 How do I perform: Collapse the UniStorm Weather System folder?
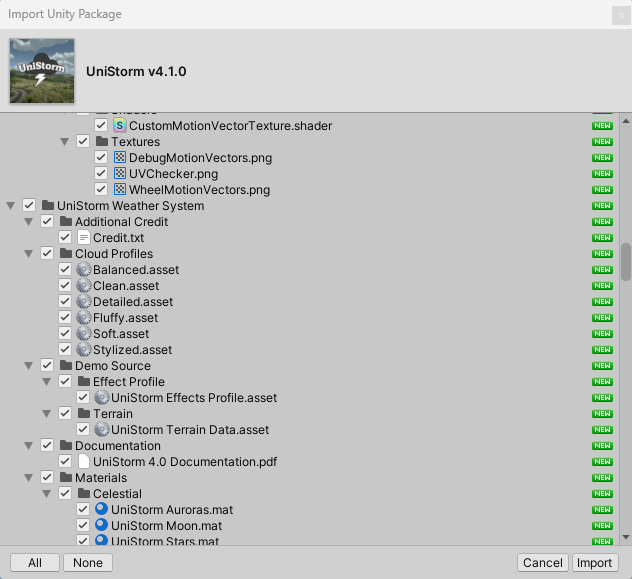coord(10,206)
